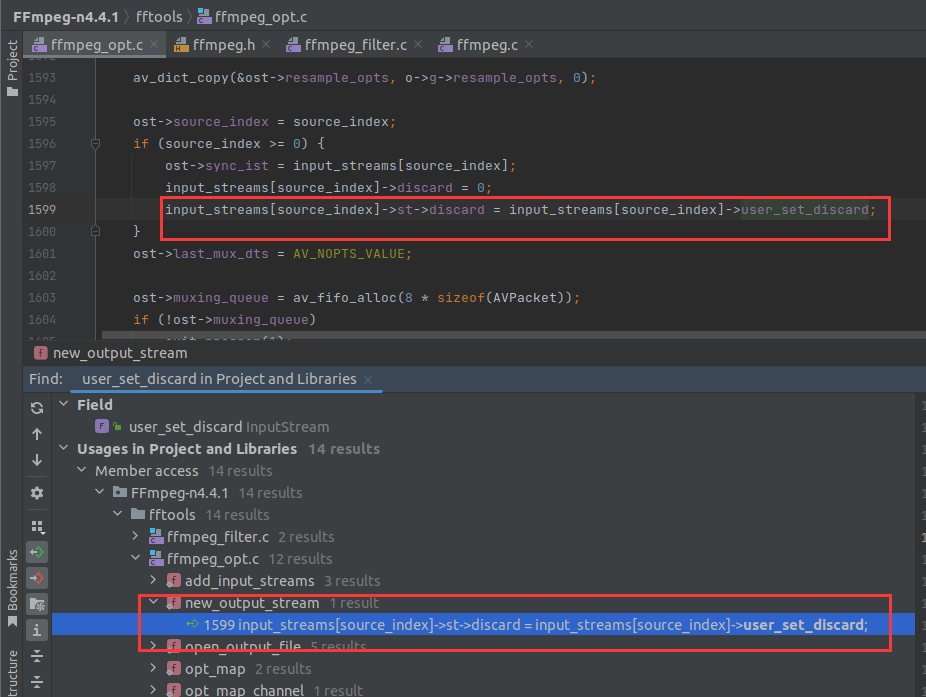
Task: Switch to the ffmpeg.h editor tab
Action: [217, 44]
